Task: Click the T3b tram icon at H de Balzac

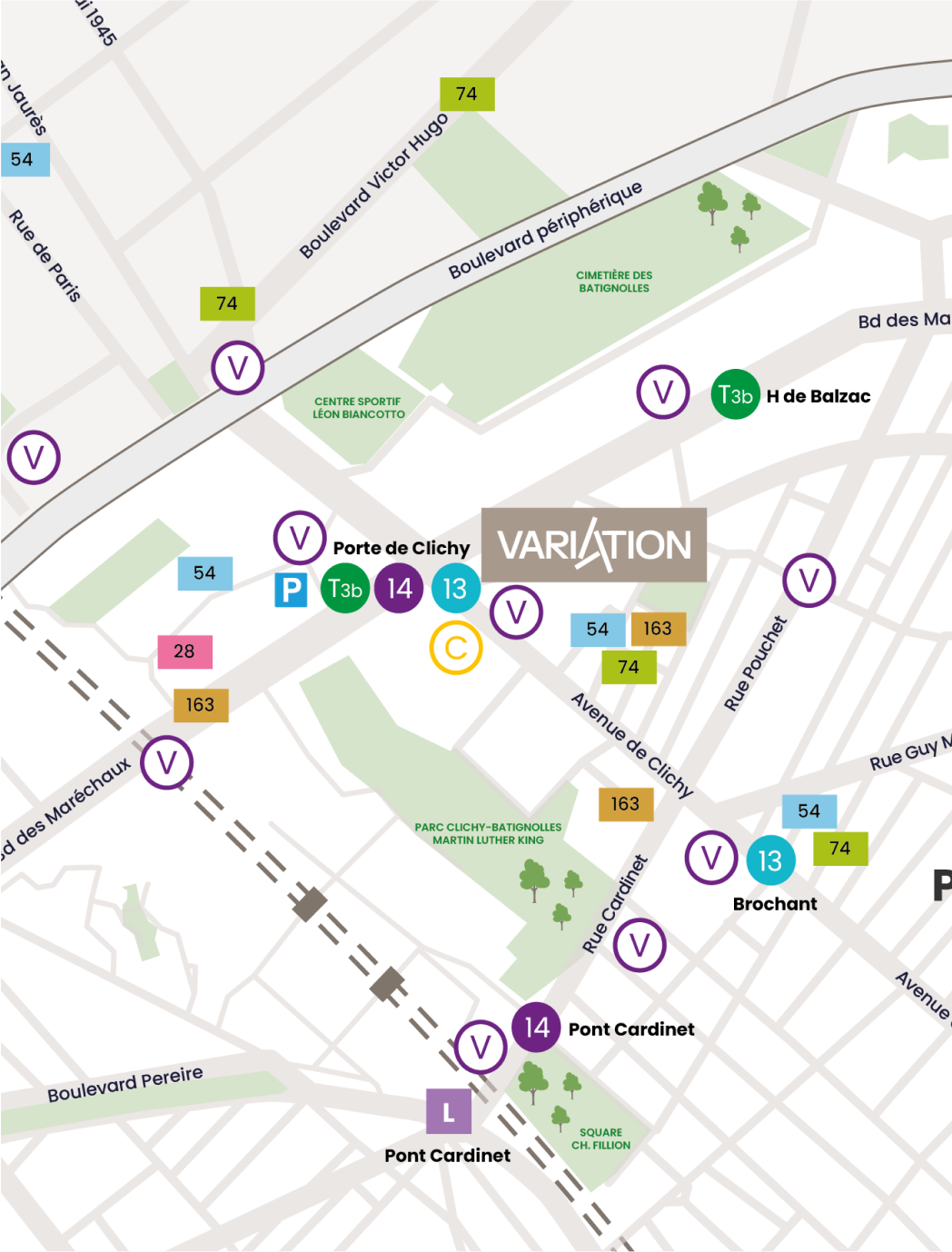Action: (735, 394)
